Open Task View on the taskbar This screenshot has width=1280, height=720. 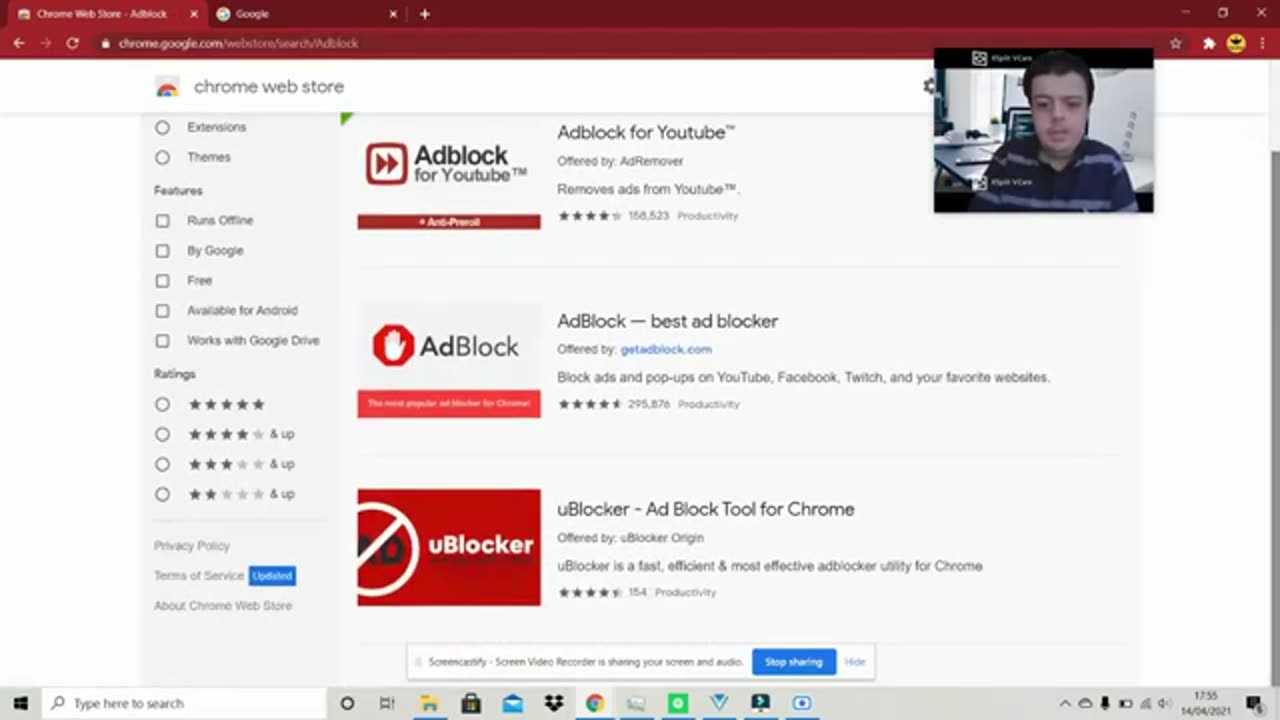click(x=387, y=703)
